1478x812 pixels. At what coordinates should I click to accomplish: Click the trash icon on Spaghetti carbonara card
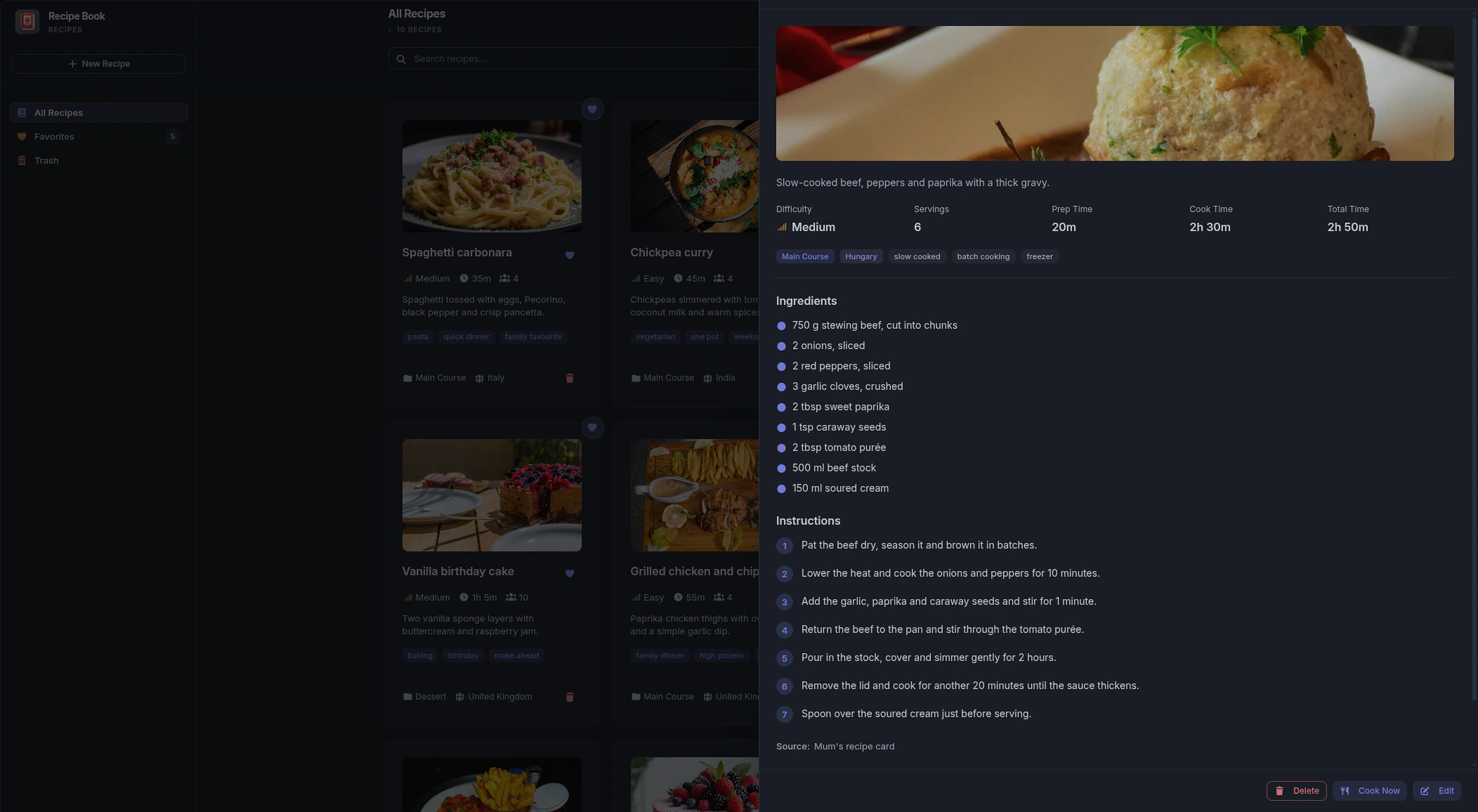pyautogui.click(x=569, y=378)
